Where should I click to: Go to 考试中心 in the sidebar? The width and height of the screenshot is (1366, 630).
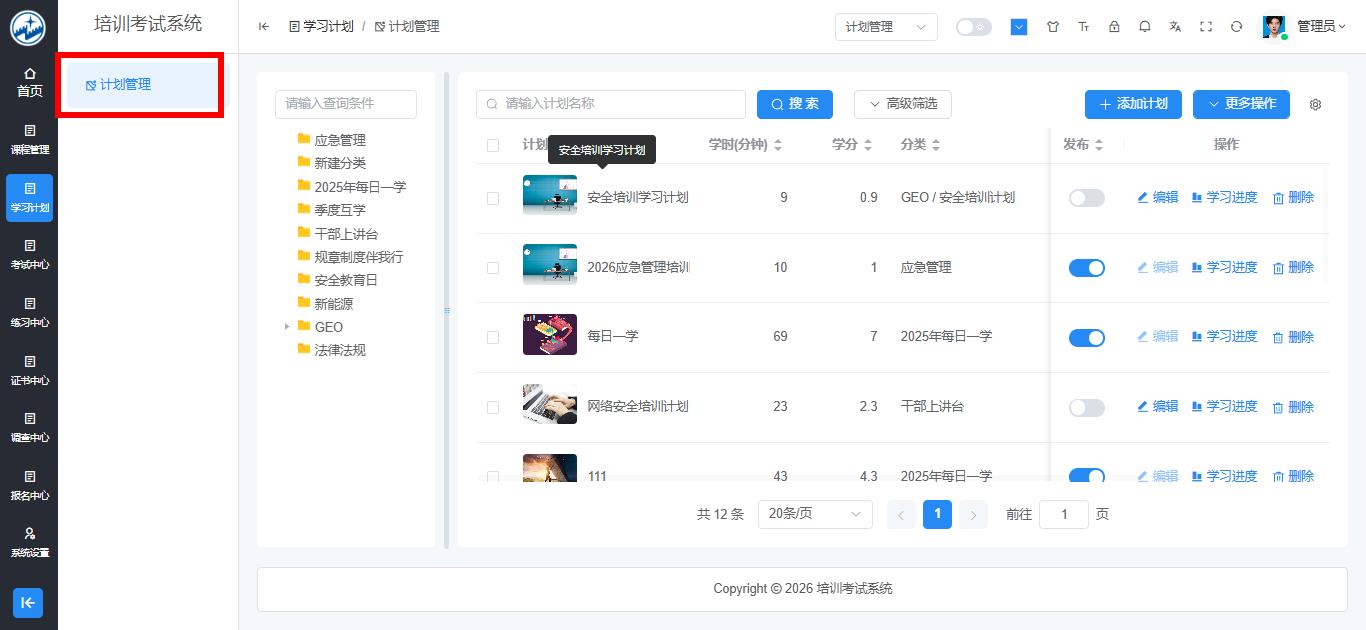tap(29, 255)
